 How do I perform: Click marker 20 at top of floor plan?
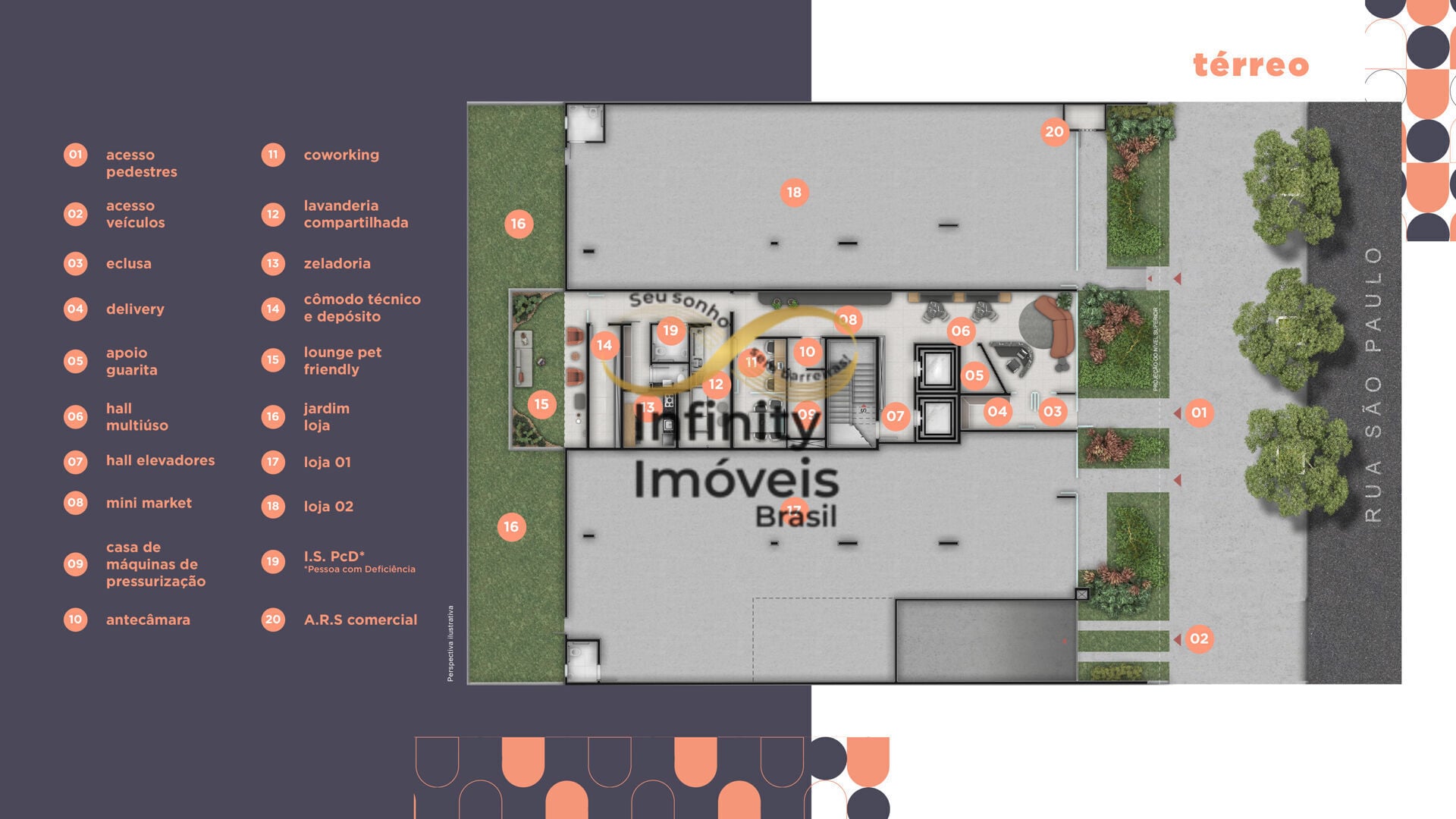1055,132
